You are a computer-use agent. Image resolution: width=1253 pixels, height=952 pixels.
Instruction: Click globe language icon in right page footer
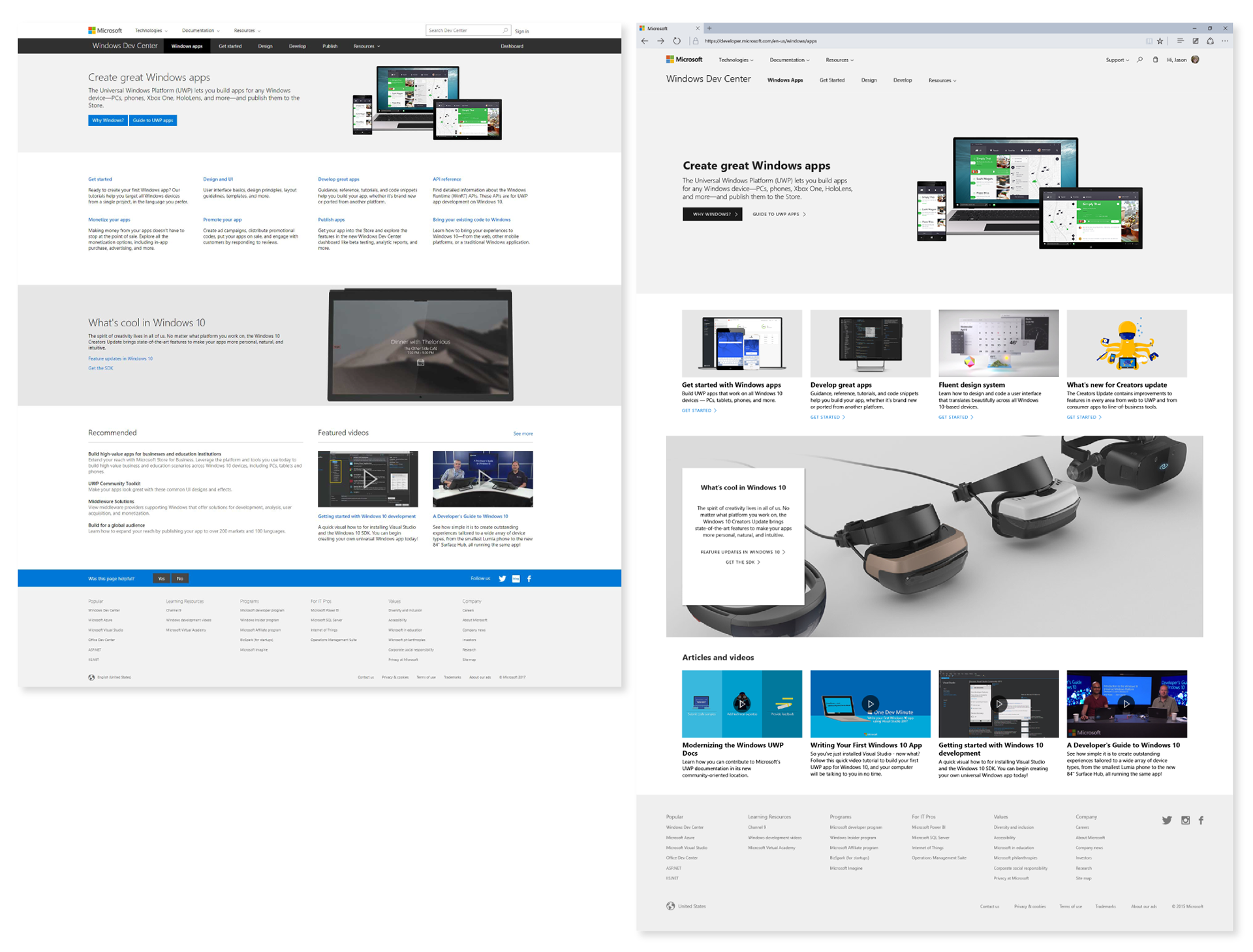[670, 906]
